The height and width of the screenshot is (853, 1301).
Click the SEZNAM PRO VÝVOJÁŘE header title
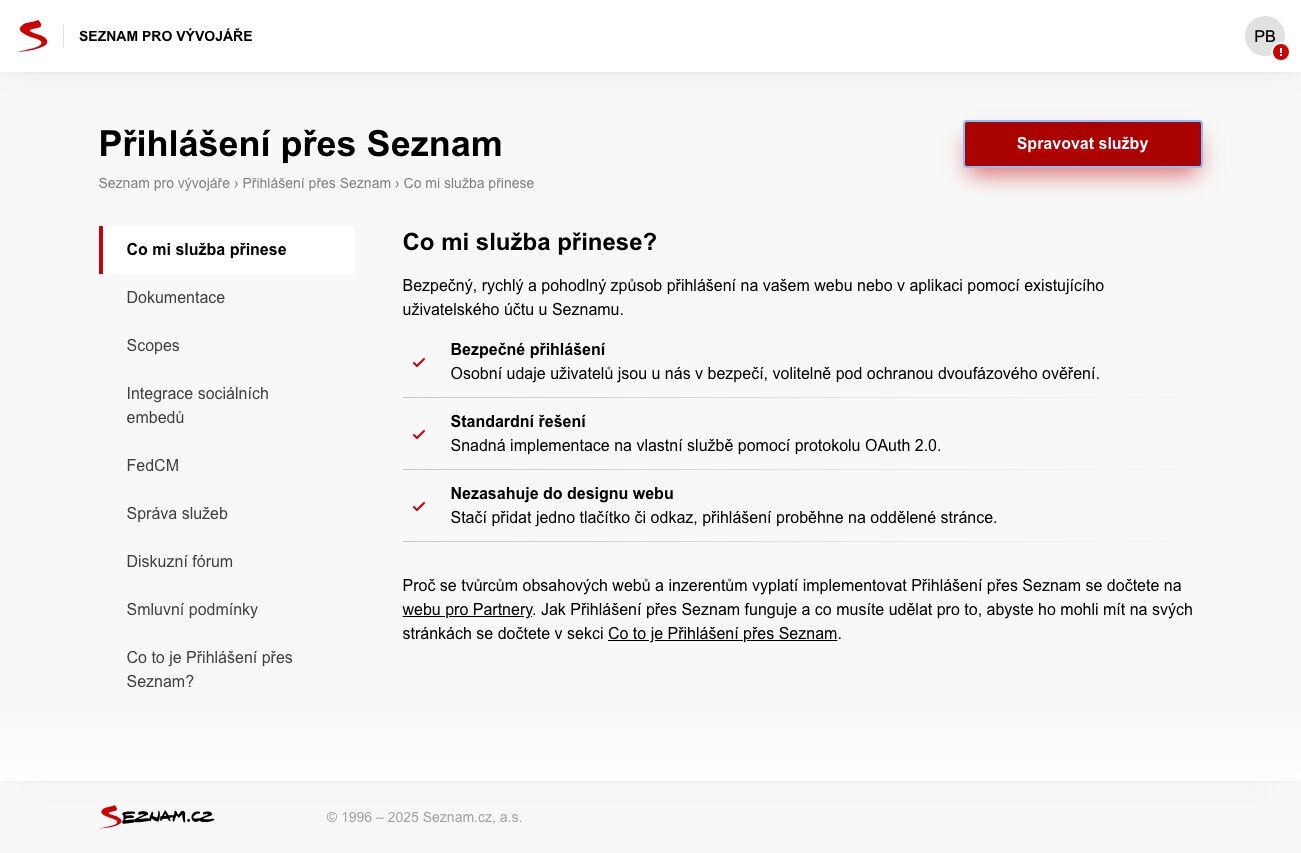pos(166,36)
